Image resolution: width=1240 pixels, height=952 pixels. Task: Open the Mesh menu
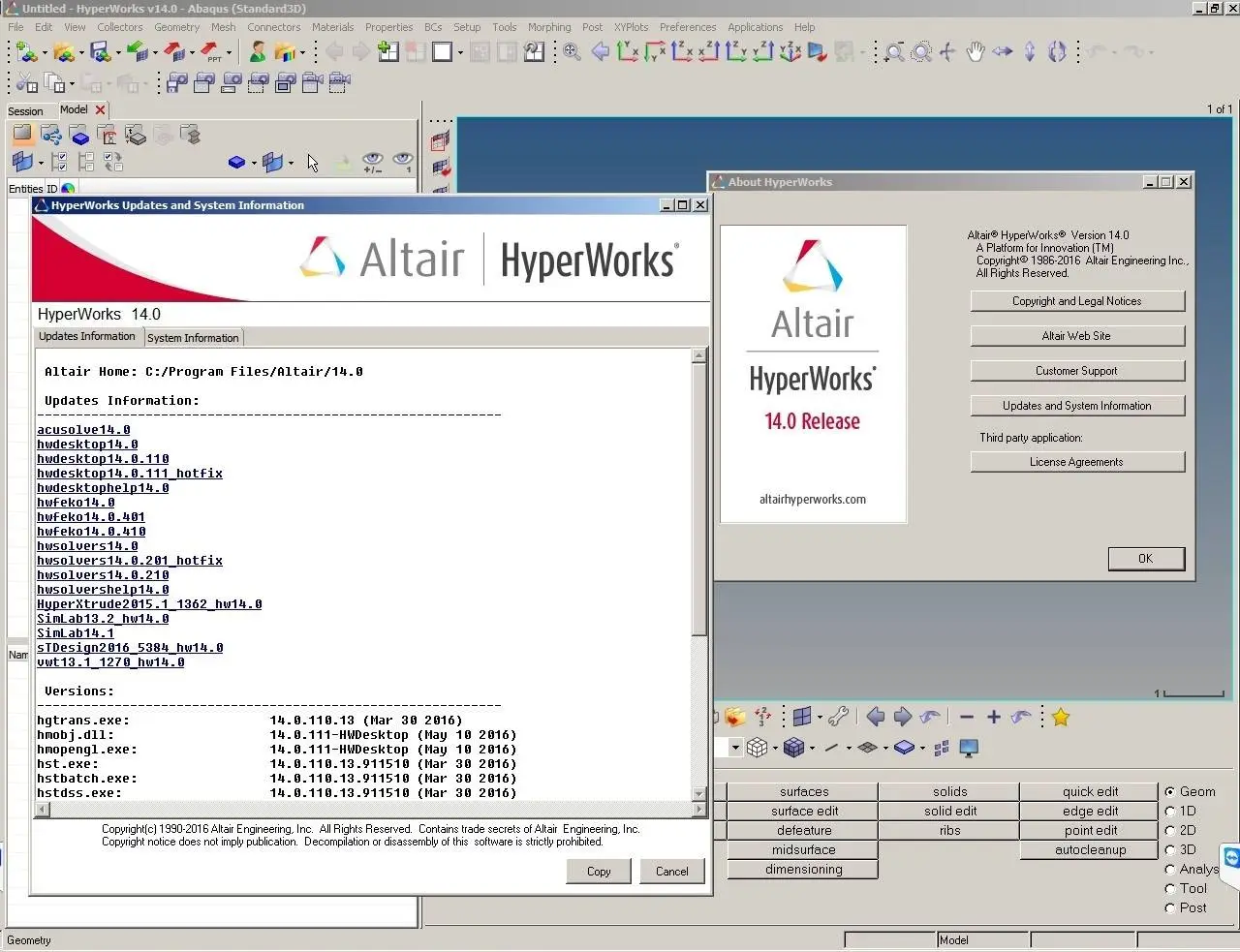(223, 27)
